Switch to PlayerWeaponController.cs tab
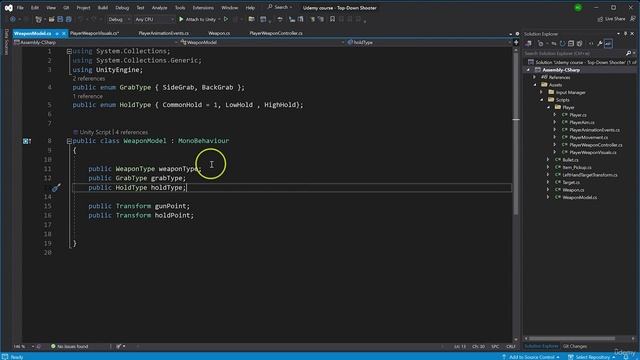 coord(276,33)
